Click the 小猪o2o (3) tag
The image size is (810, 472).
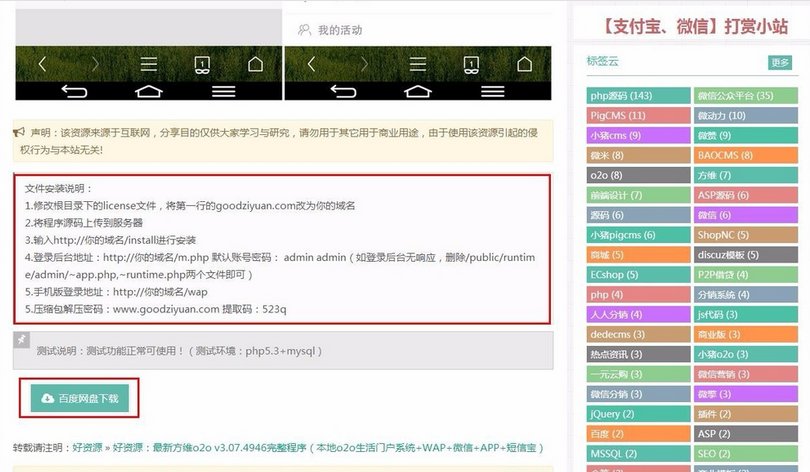point(746,354)
